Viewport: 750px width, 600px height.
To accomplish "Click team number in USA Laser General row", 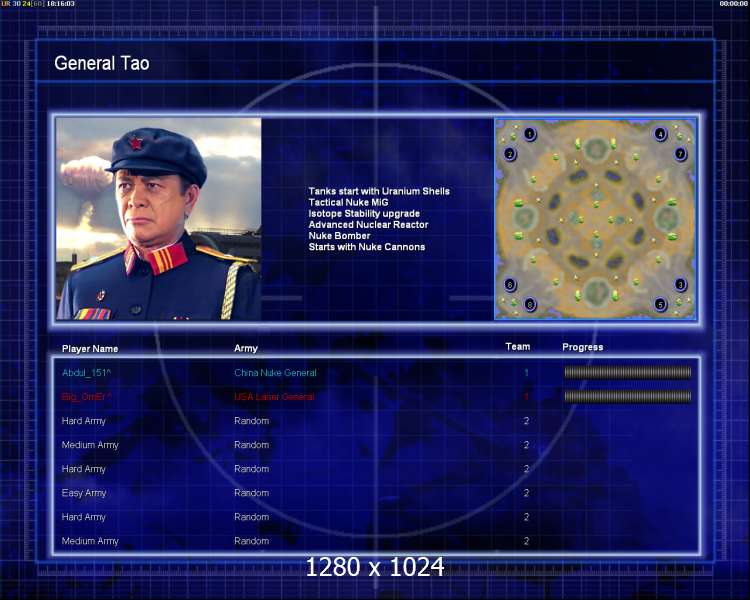I will (526, 397).
